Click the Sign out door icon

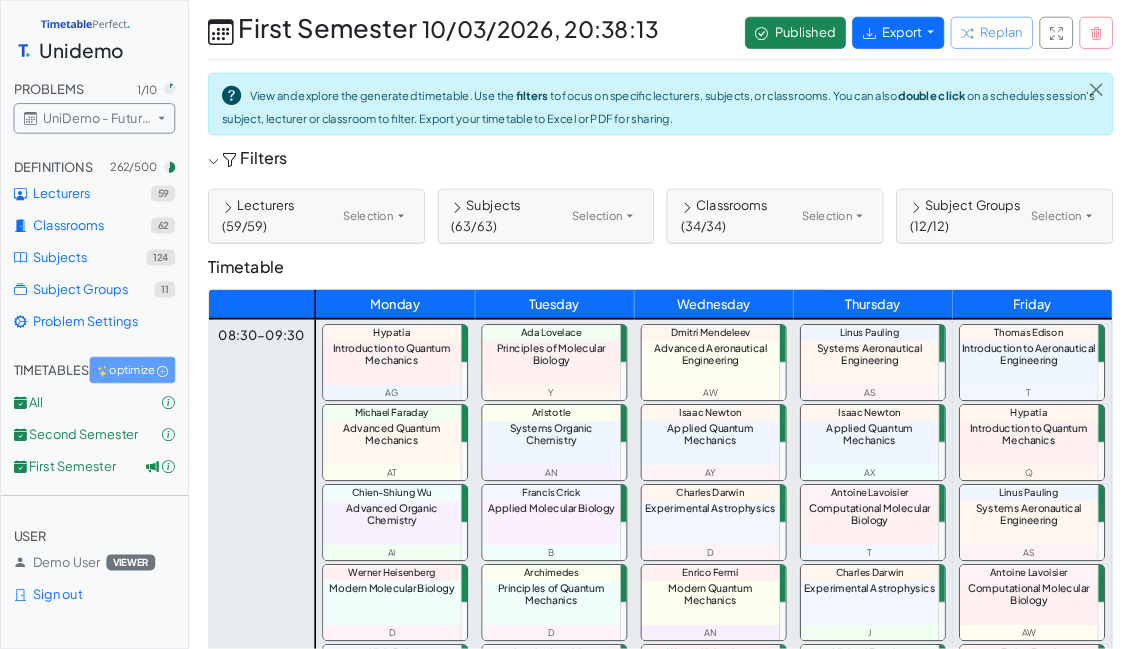20,595
